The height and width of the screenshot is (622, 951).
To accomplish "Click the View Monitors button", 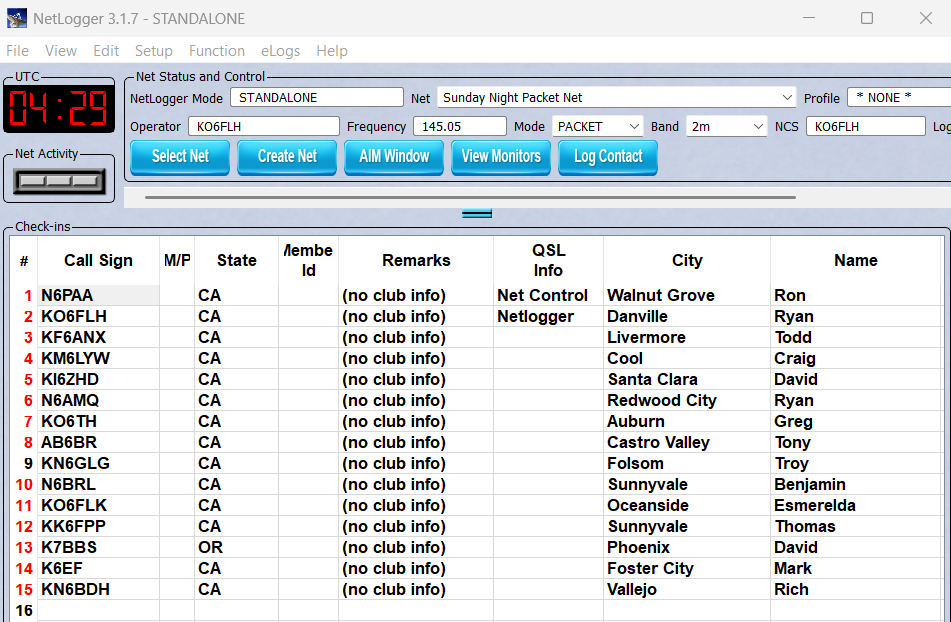I will (501, 157).
